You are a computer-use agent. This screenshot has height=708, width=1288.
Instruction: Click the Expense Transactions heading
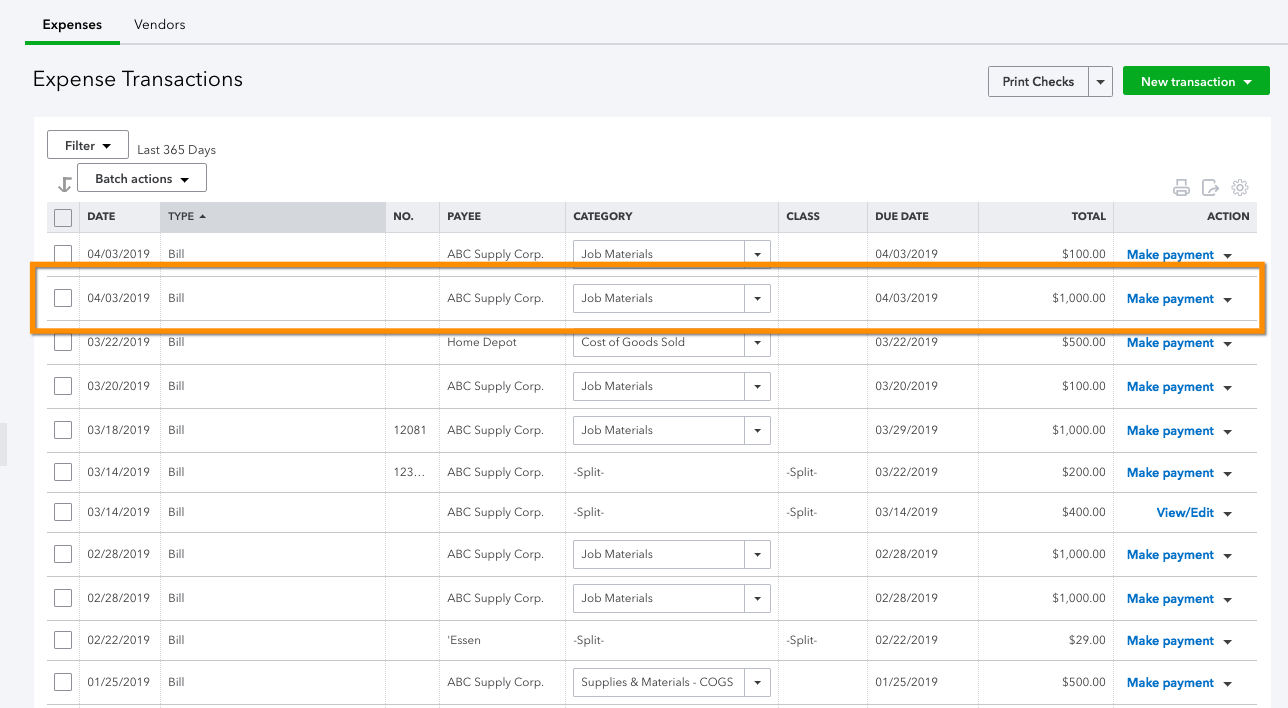(138, 79)
